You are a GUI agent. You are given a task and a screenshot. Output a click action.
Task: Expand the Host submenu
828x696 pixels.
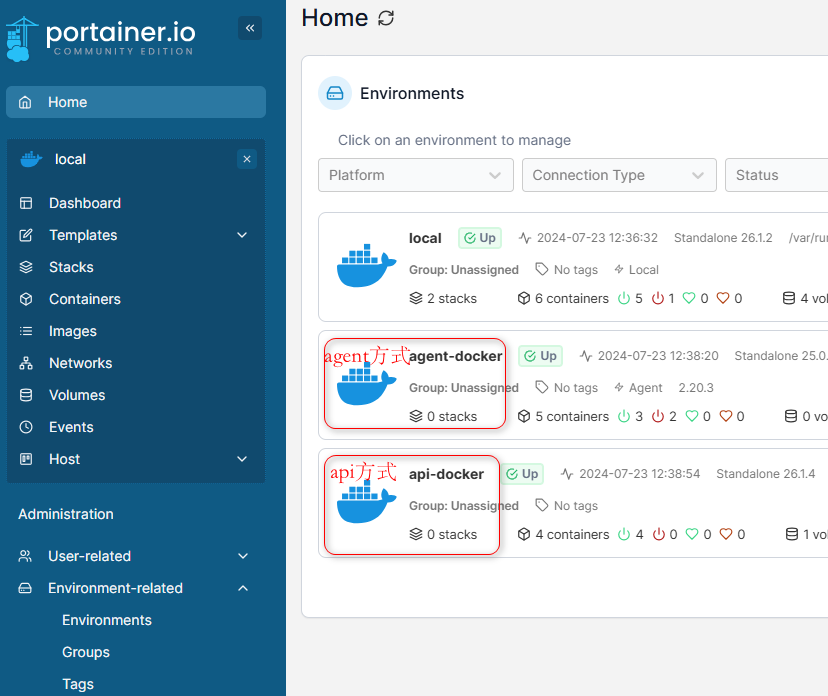click(242, 459)
